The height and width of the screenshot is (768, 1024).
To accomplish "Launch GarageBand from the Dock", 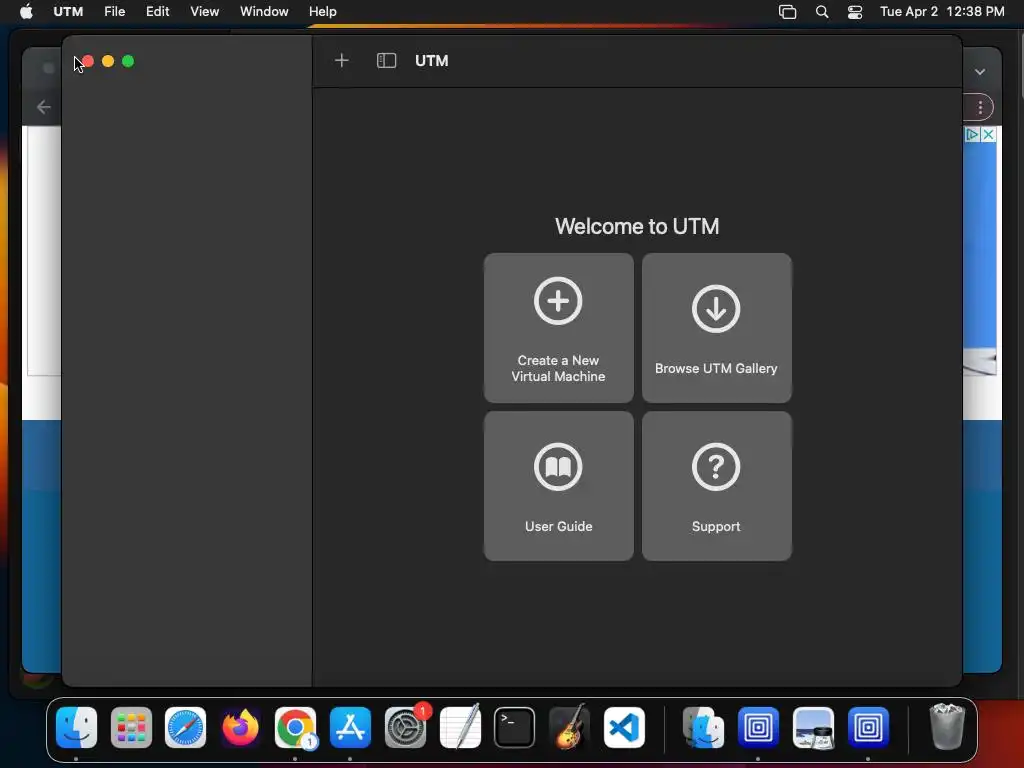I will coord(569,728).
